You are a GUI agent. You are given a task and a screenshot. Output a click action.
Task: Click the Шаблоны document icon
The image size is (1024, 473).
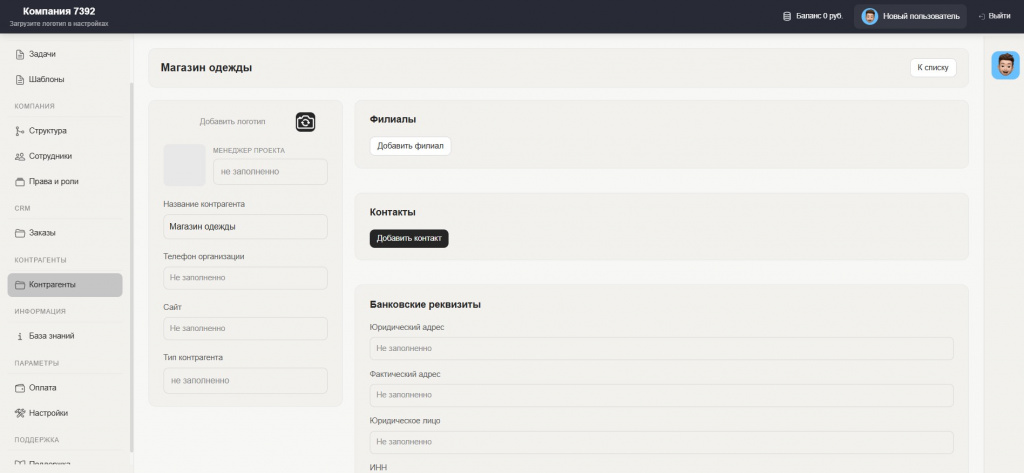20,79
